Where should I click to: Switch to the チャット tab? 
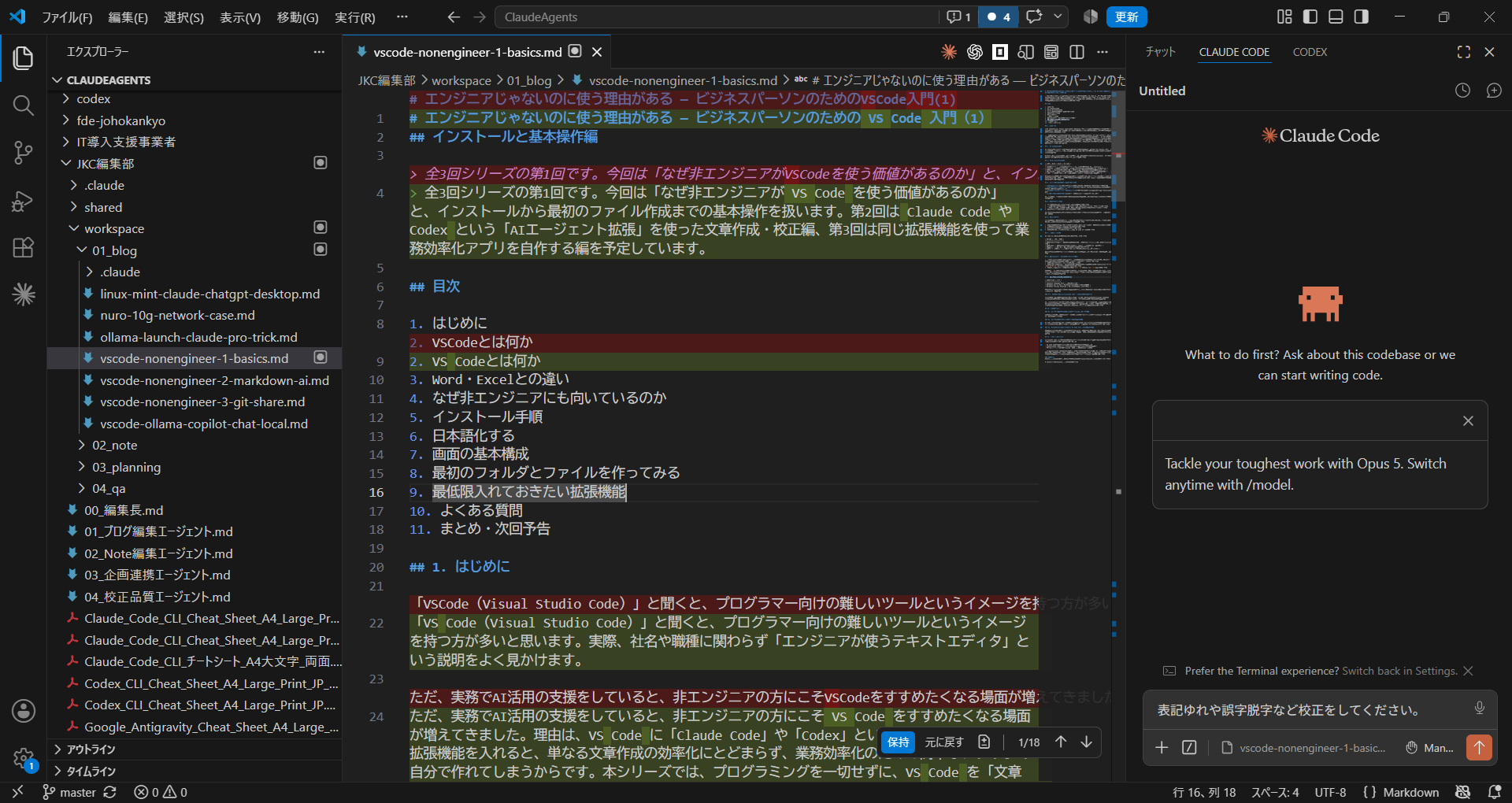pyautogui.click(x=1160, y=52)
